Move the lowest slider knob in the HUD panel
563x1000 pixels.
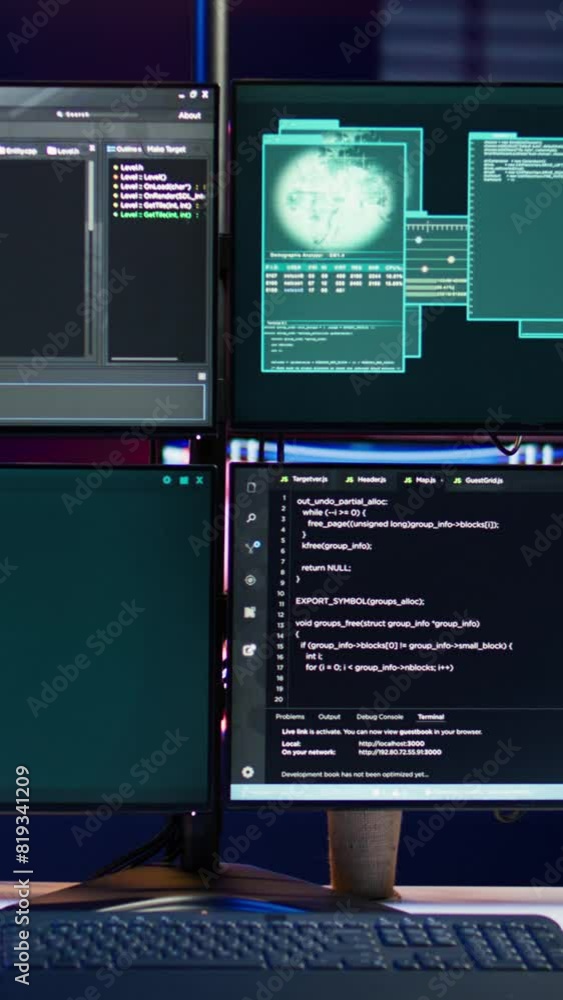pyautogui.click(x=425, y=269)
